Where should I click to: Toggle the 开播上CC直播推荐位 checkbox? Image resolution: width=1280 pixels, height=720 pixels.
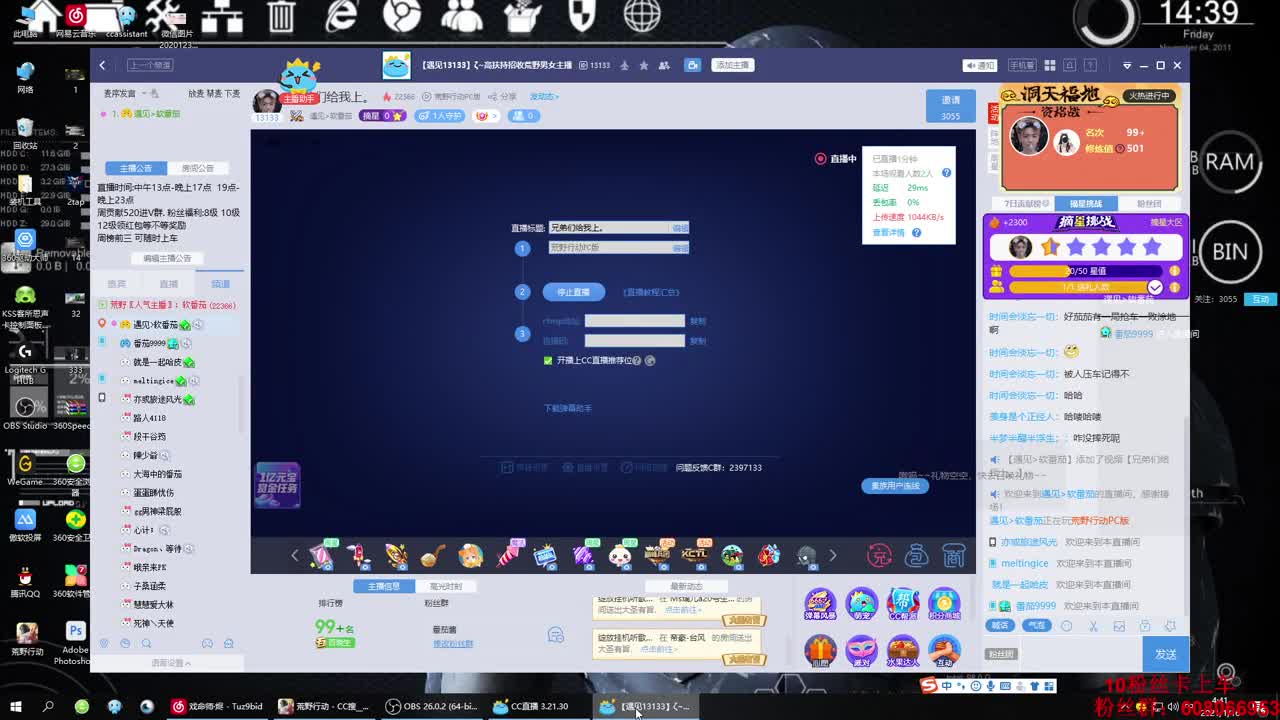(x=548, y=360)
